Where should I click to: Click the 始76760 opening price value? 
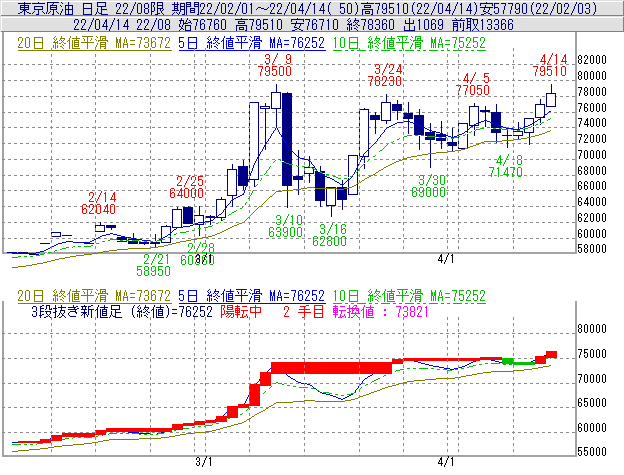pos(202,25)
